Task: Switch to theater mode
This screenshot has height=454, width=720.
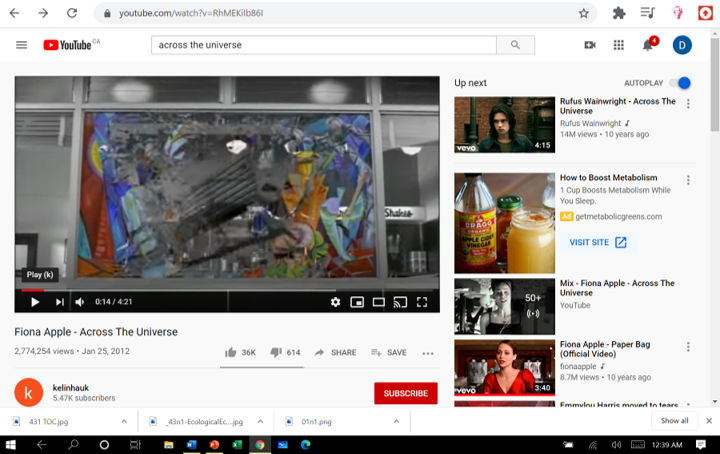Action: click(379, 302)
